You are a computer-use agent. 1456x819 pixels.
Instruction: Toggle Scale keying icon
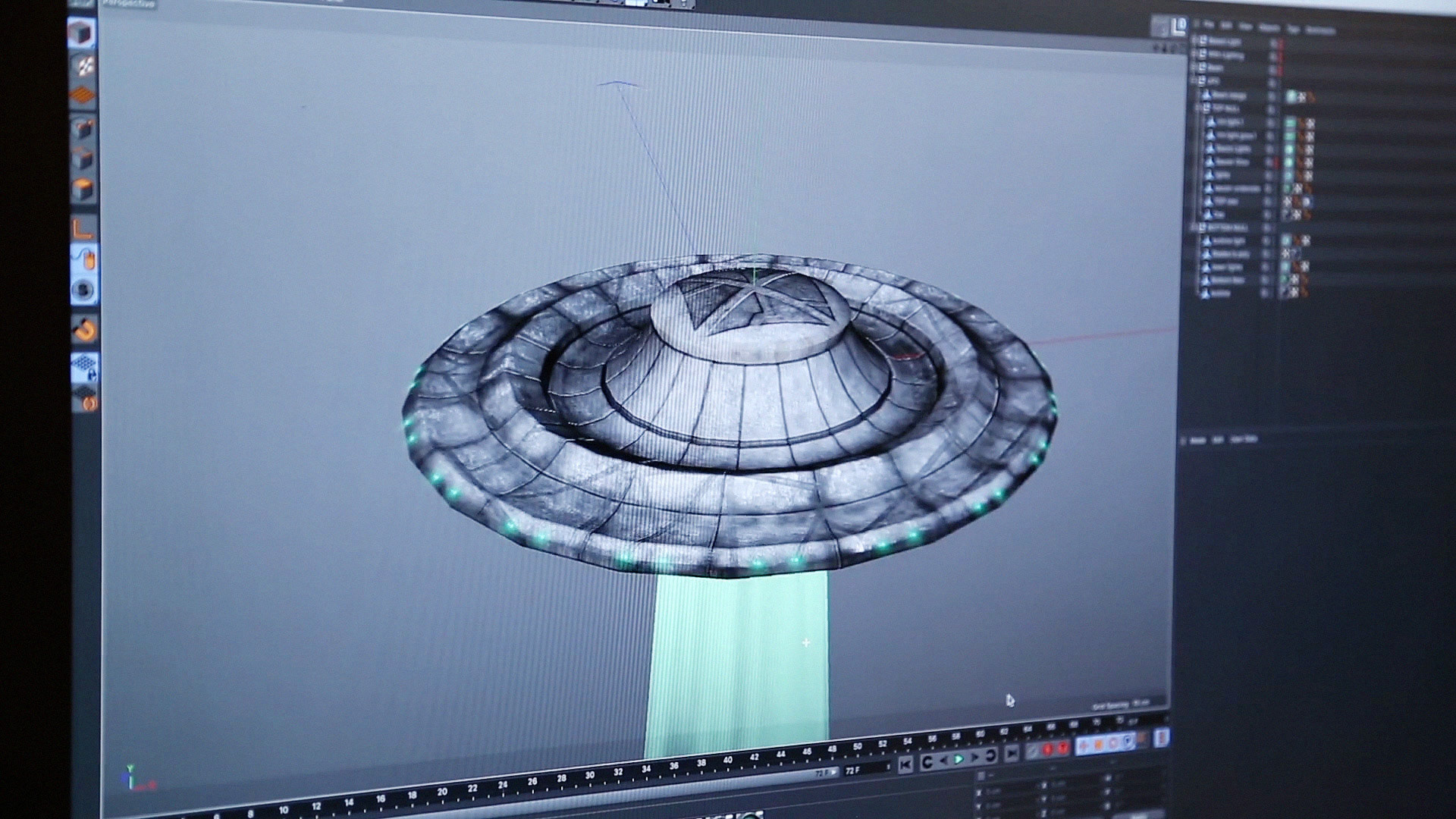click(1099, 745)
